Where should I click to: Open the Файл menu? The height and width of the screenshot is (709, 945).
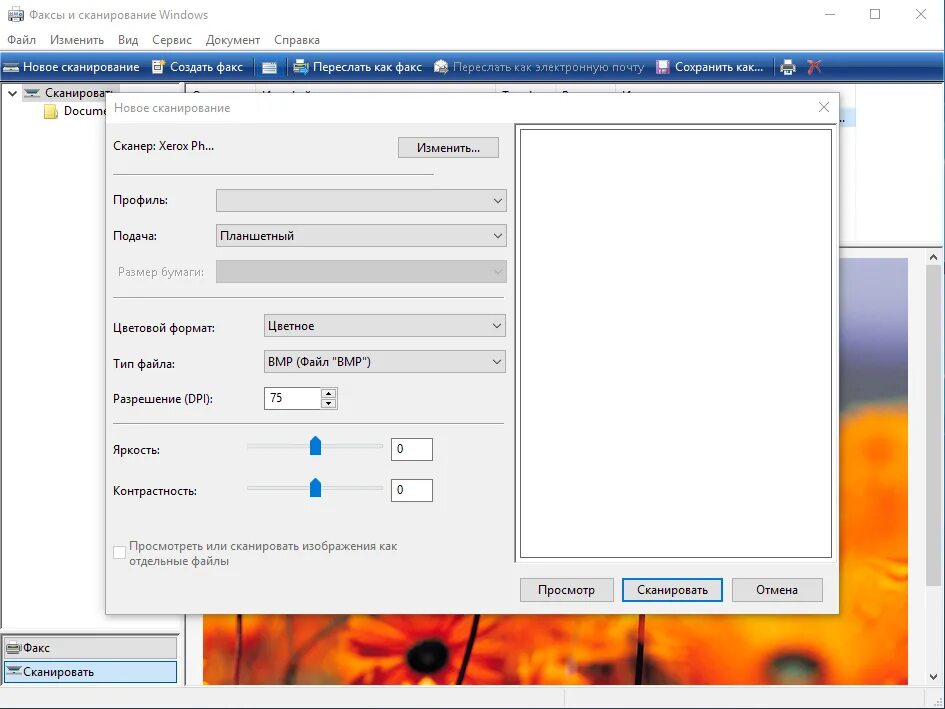[22, 40]
